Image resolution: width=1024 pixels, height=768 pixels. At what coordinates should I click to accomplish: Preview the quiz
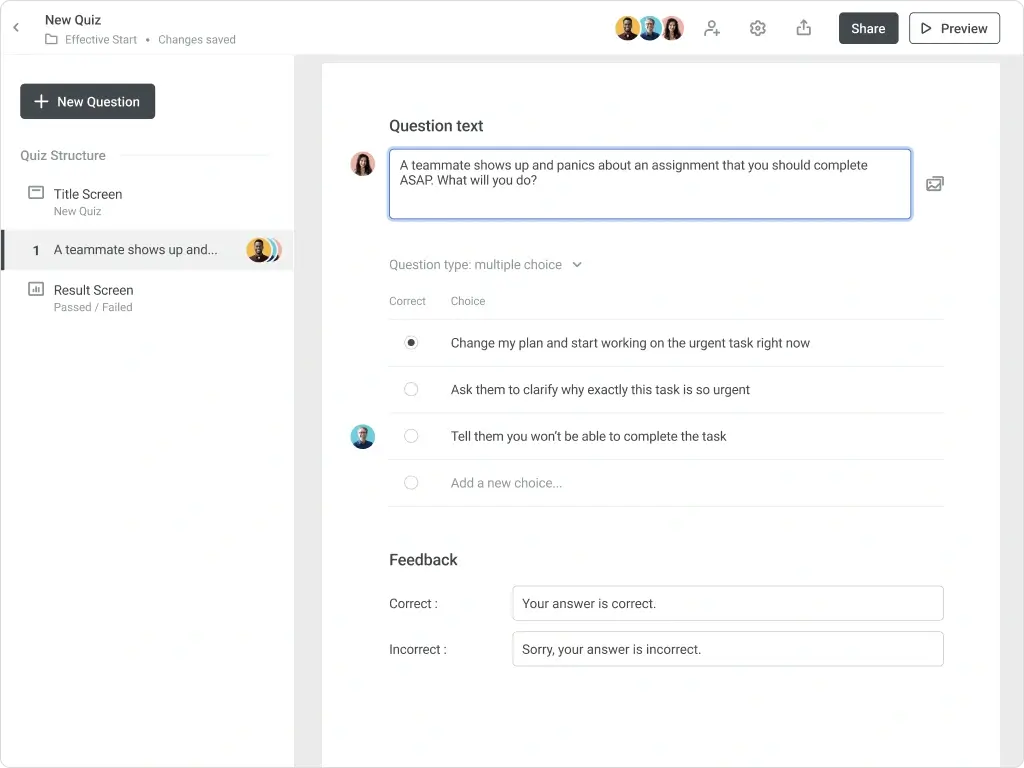953,28
